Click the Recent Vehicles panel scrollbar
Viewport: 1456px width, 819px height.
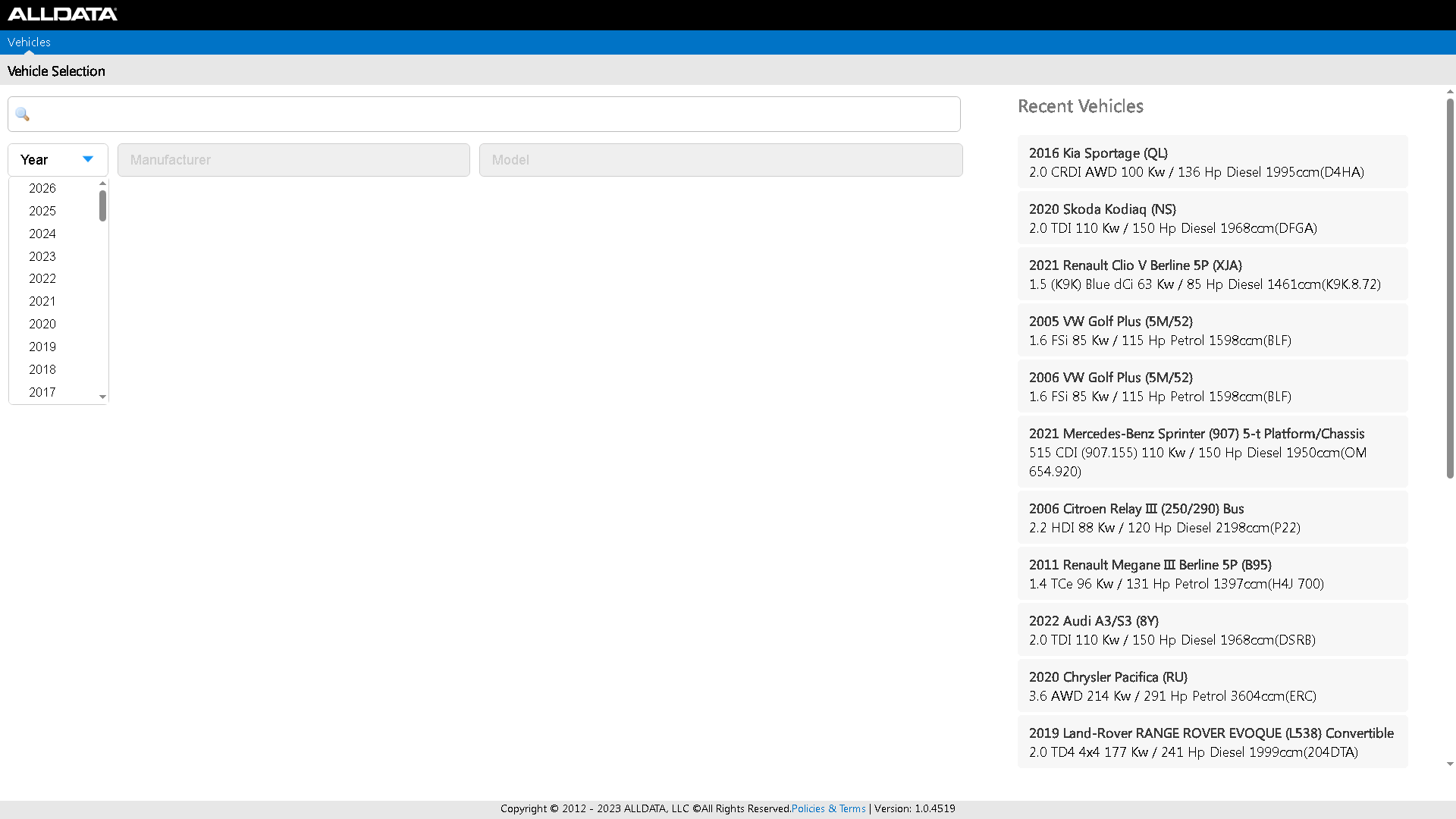click(x=1450, y=288)
